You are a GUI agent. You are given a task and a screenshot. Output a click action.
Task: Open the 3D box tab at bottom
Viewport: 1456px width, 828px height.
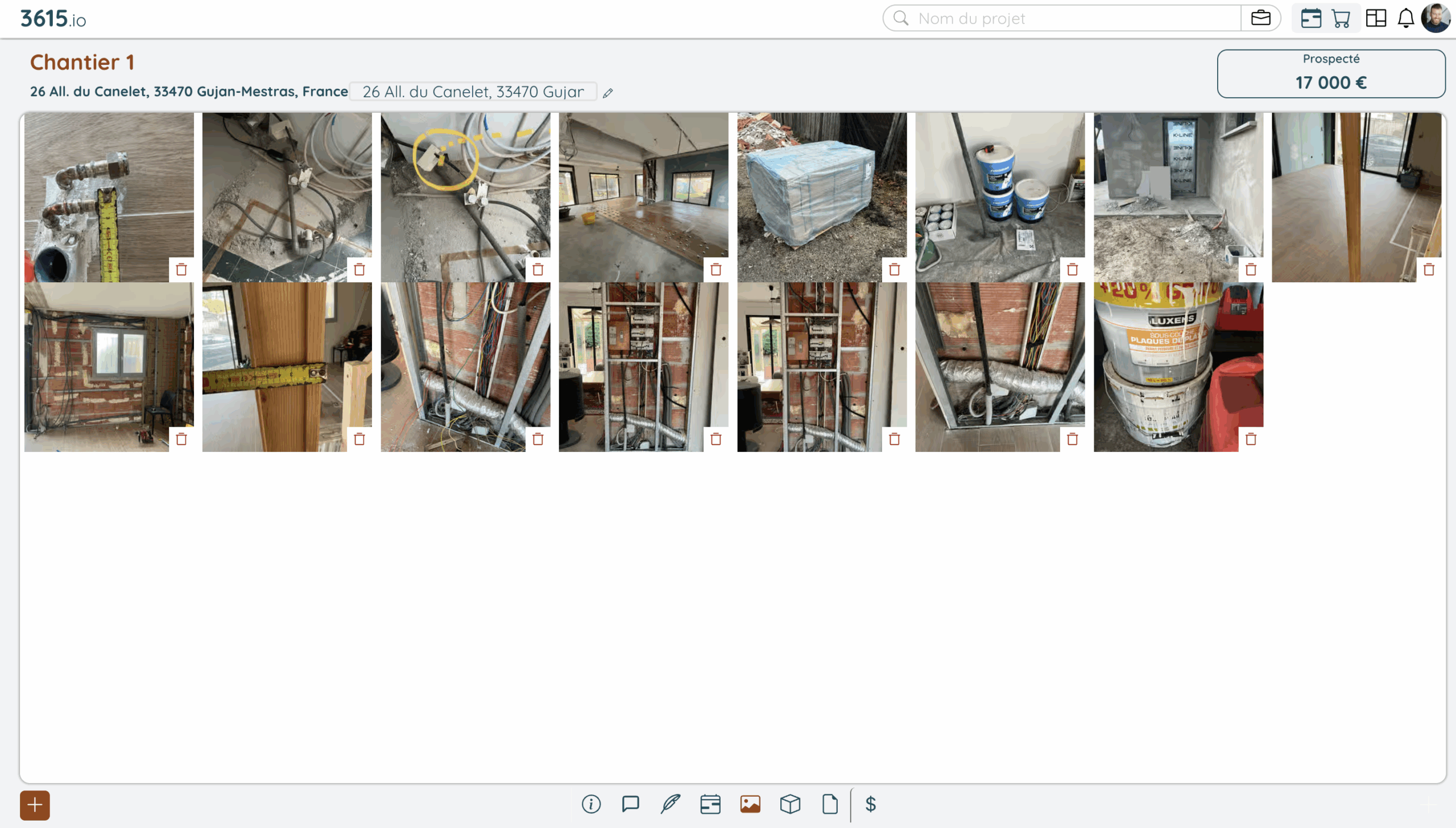[790, 804]
